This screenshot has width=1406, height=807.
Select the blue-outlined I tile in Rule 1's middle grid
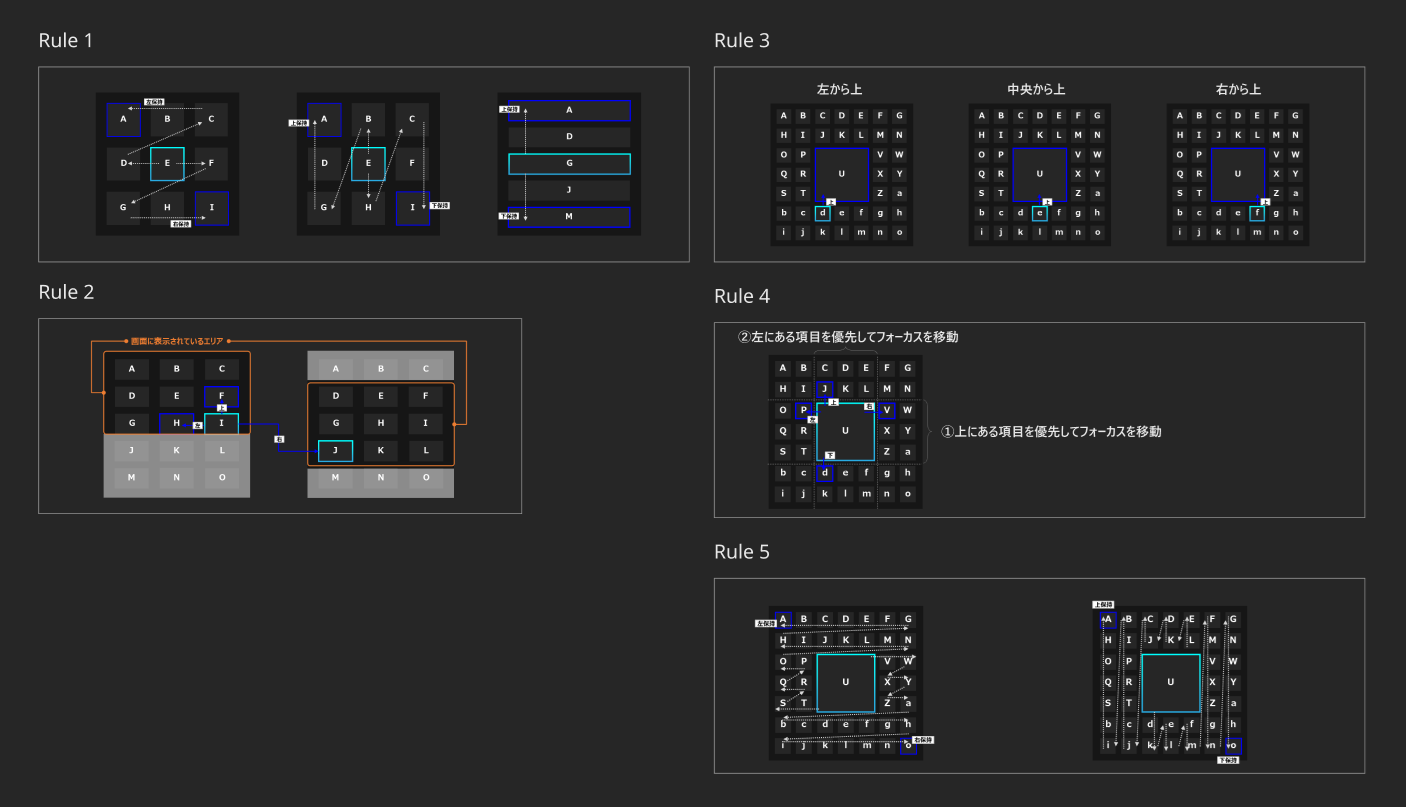point(412,208)
